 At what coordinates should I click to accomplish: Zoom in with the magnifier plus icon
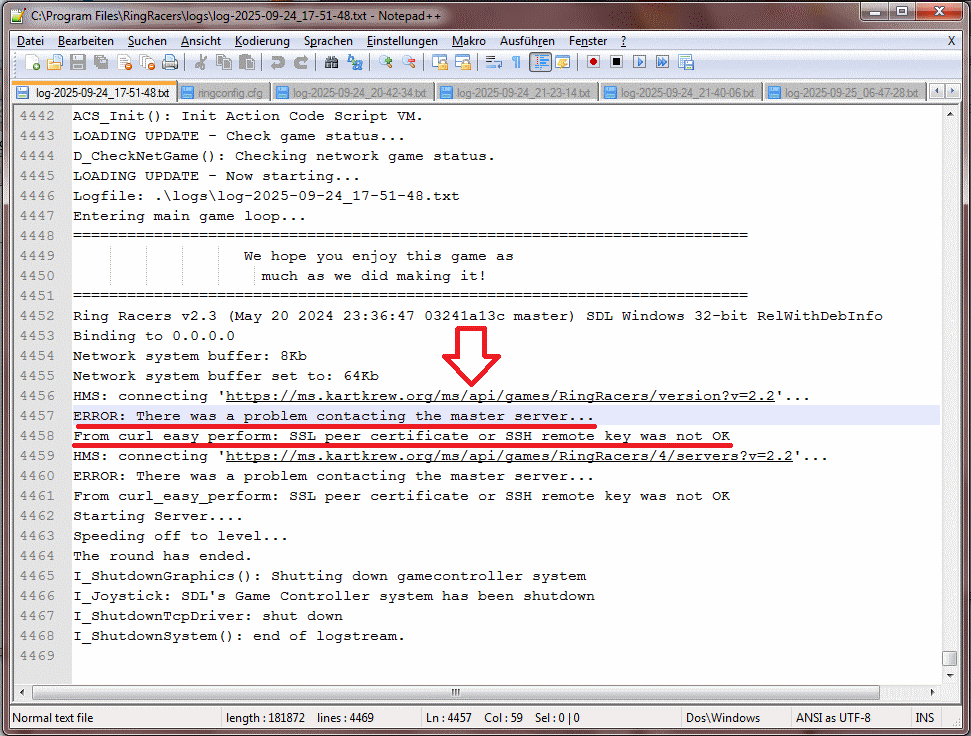386,62
